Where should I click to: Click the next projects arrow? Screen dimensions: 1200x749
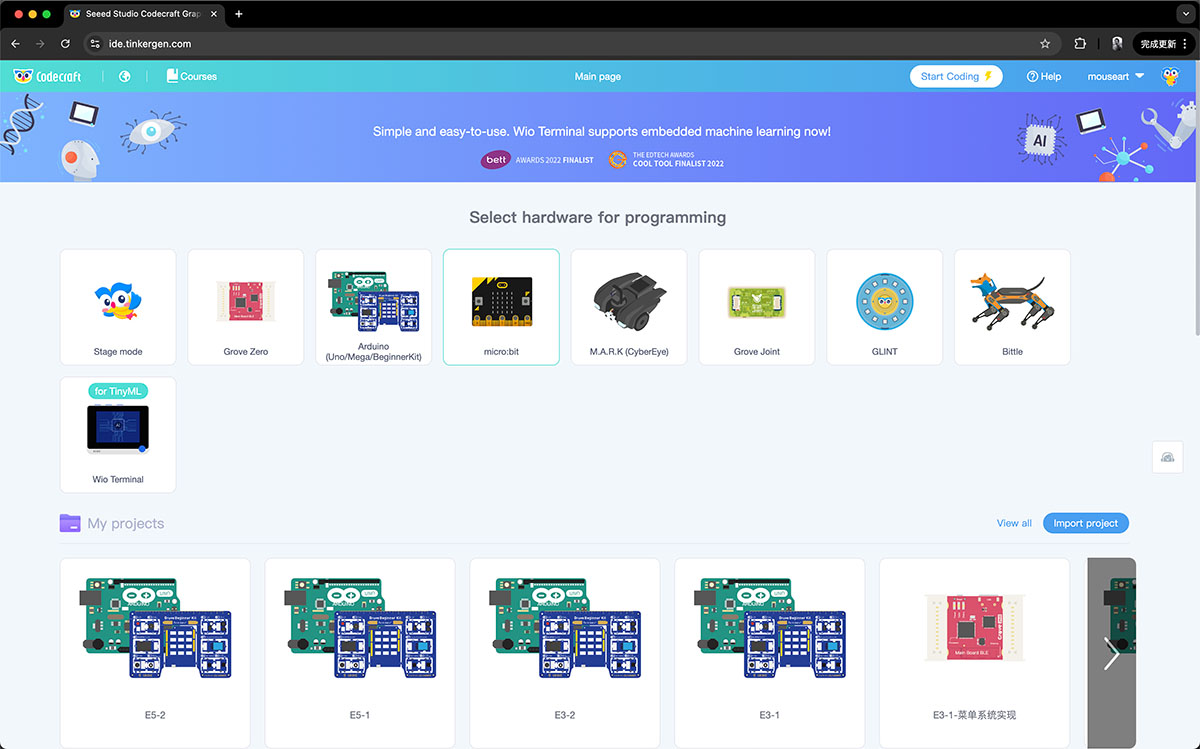1112,653
